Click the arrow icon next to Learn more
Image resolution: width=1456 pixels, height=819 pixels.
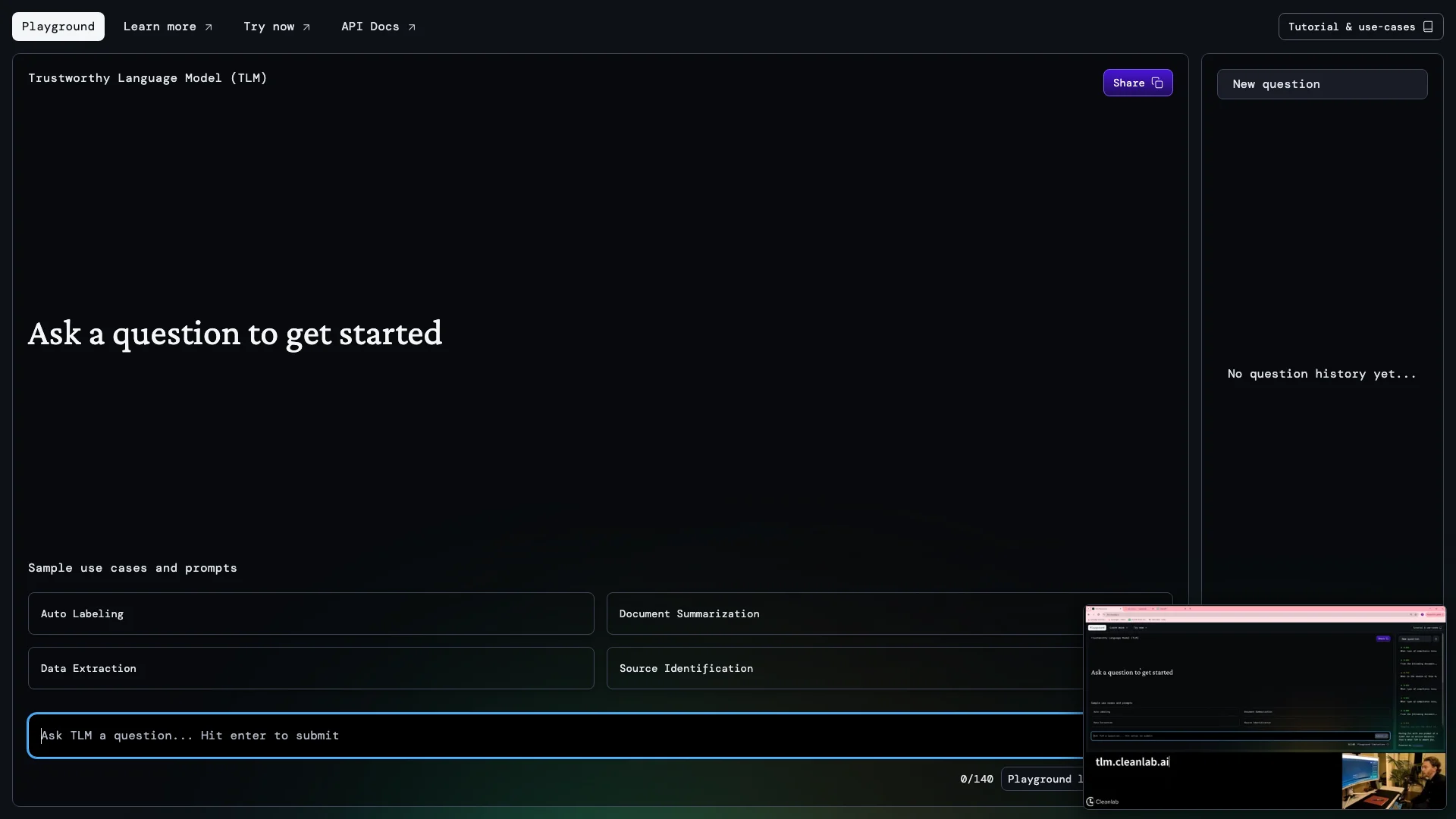coord(209,27)
